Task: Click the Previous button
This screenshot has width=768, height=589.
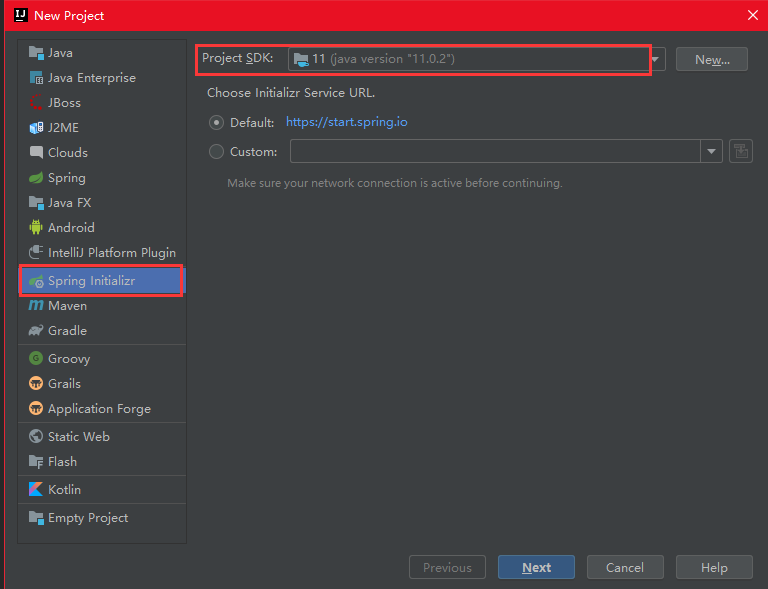Action: tap(447, 567)
